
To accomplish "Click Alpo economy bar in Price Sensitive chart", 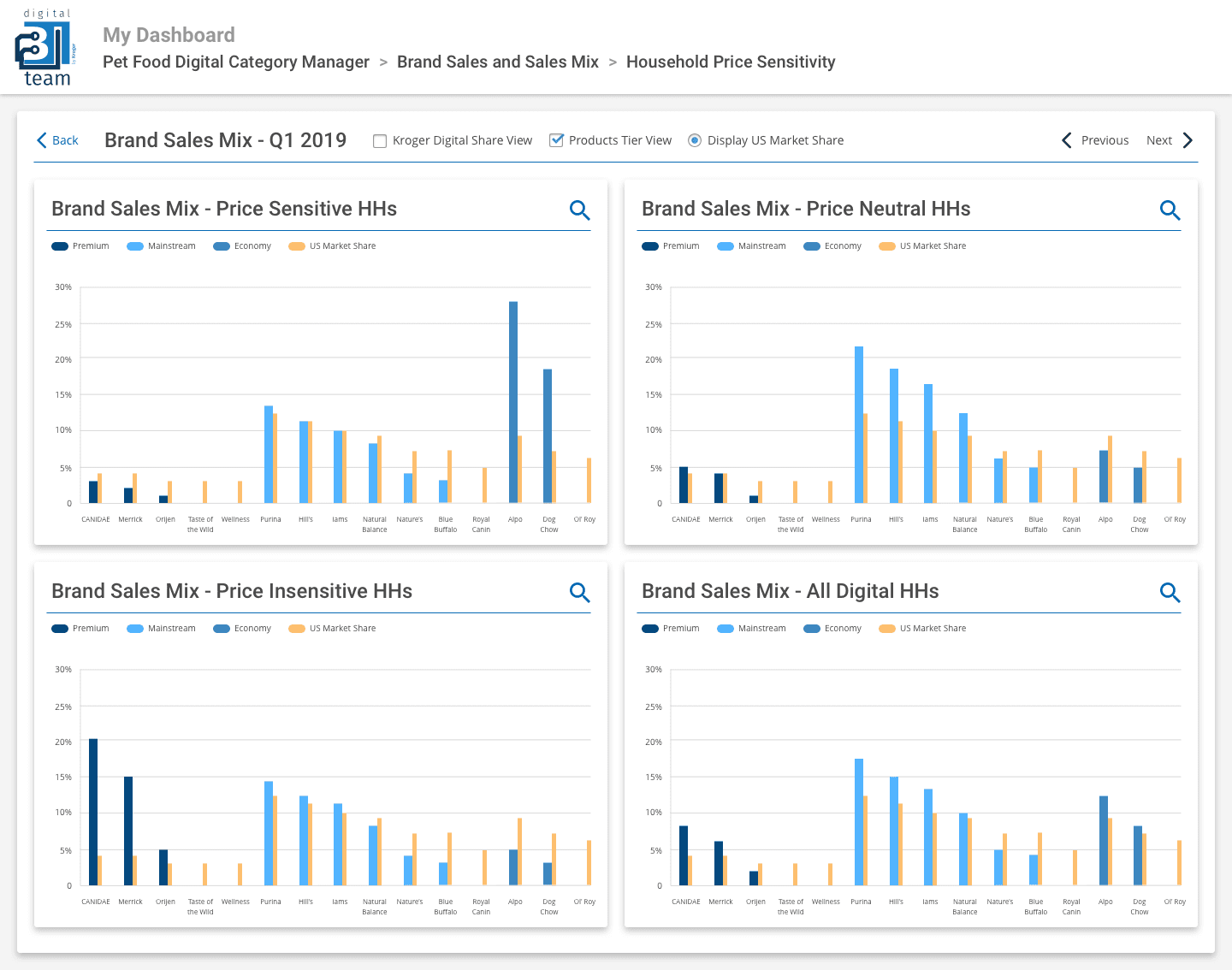I will click(x=513, y=402).
